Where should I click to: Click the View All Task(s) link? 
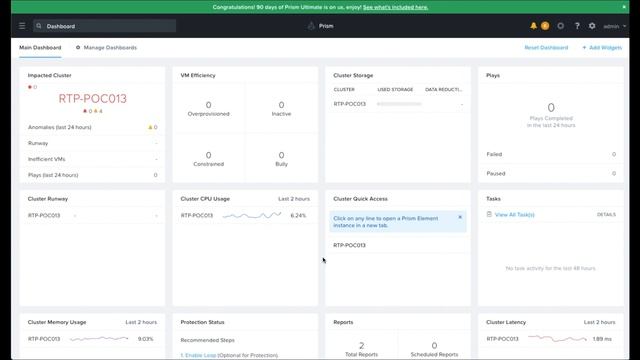tap(514, 215)
